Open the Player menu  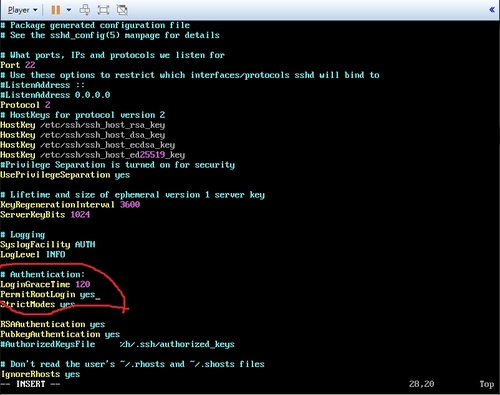pyautogui.click(x=22, y=10)
